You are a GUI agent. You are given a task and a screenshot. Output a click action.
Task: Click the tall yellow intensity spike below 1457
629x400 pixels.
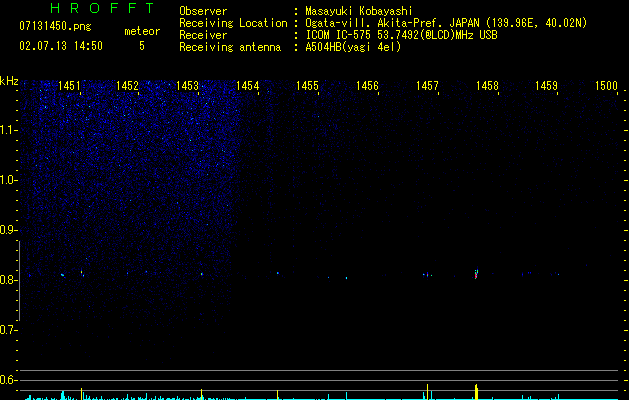click(x=427, y=392)
